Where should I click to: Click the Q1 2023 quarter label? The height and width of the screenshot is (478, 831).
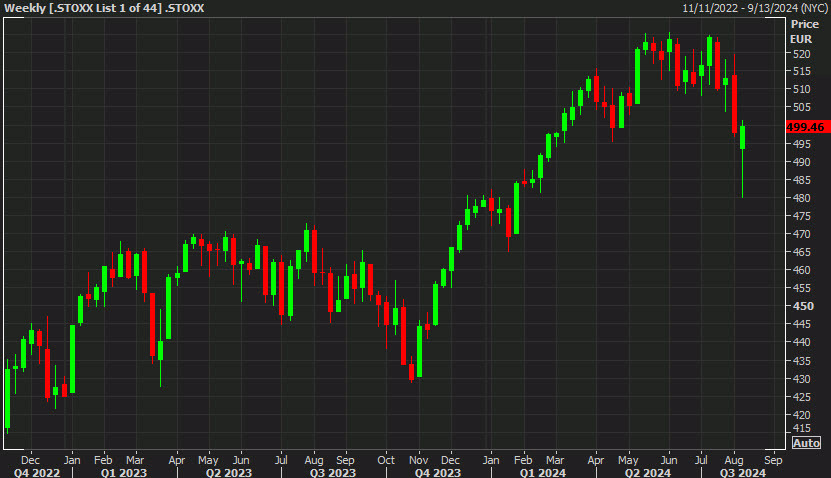[x=123, y=472]
